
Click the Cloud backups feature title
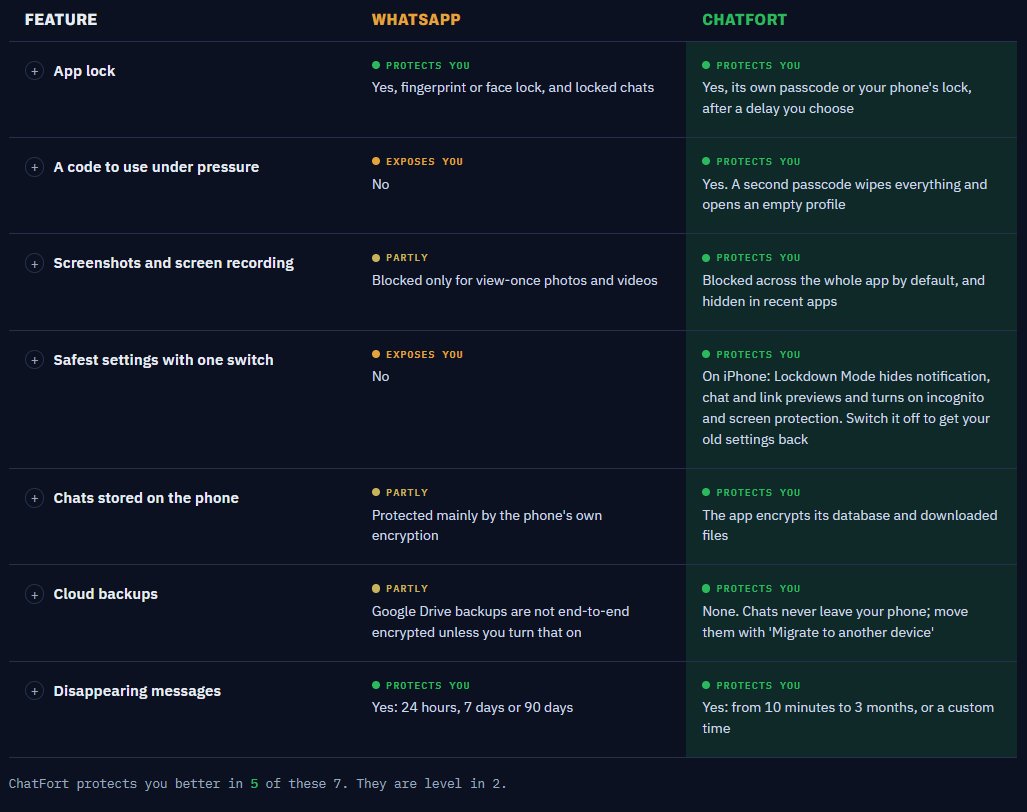[105, 594]
